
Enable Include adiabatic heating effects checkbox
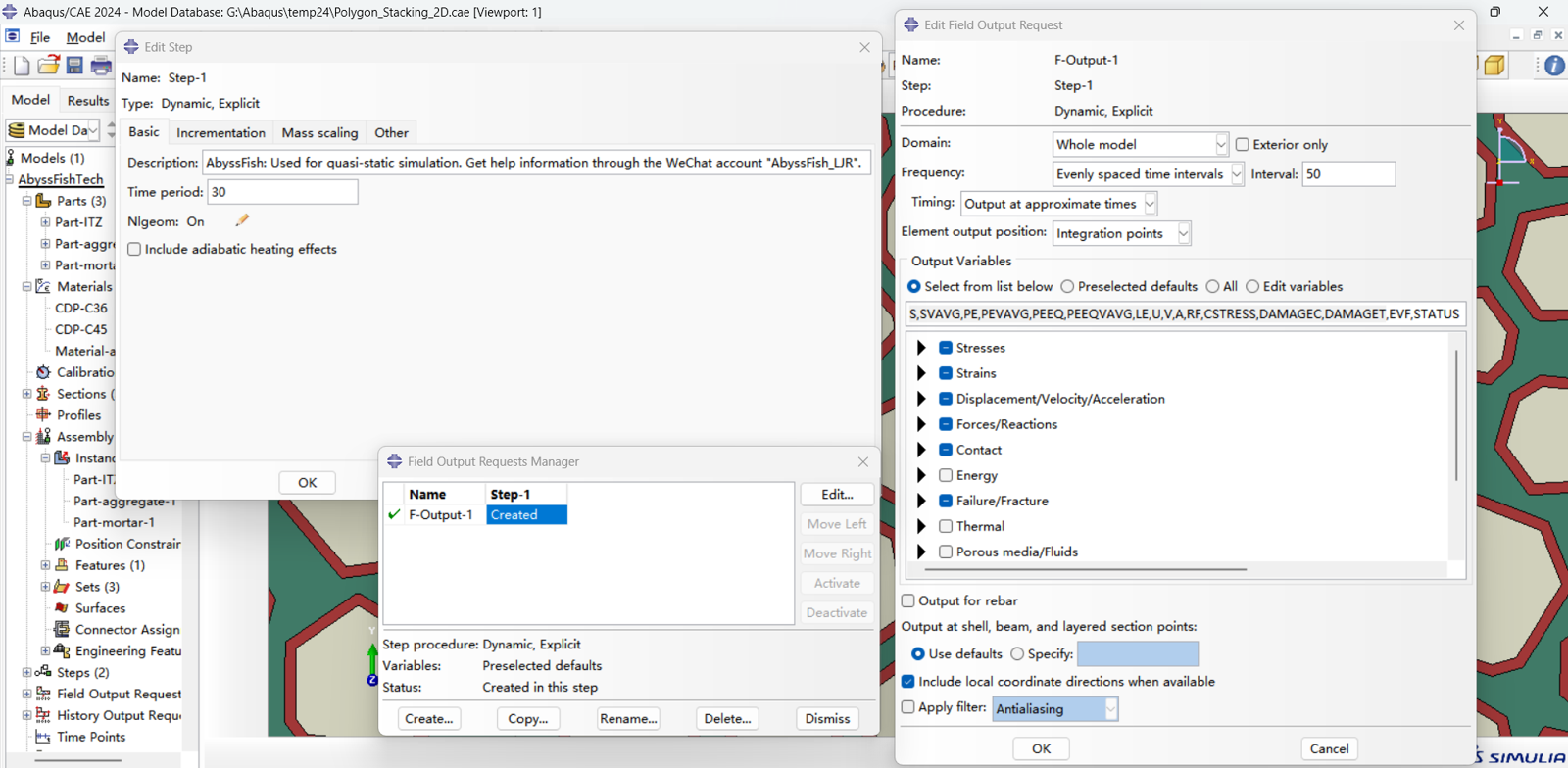134,250
